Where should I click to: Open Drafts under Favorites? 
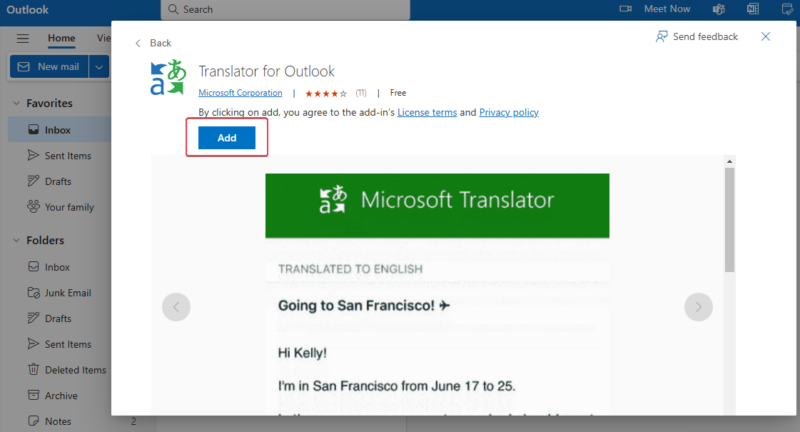[59, 181]
